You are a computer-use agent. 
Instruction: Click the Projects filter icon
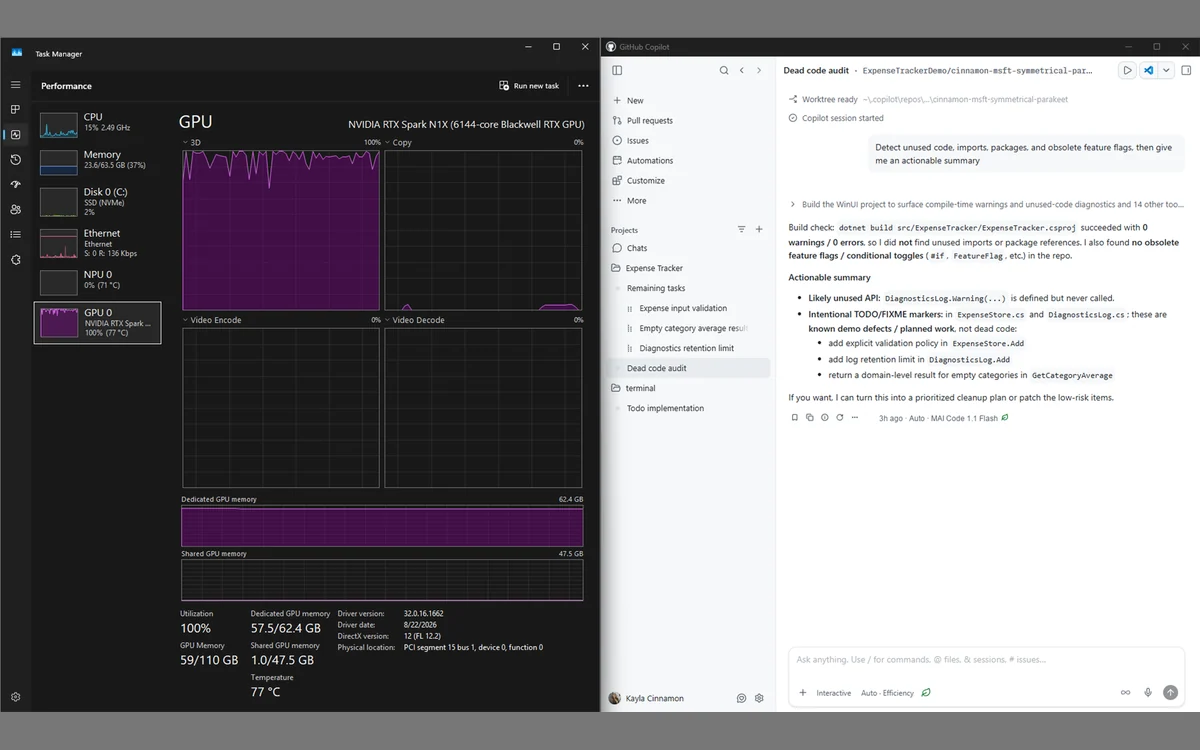pyautogui.click(x=742, y=230)
